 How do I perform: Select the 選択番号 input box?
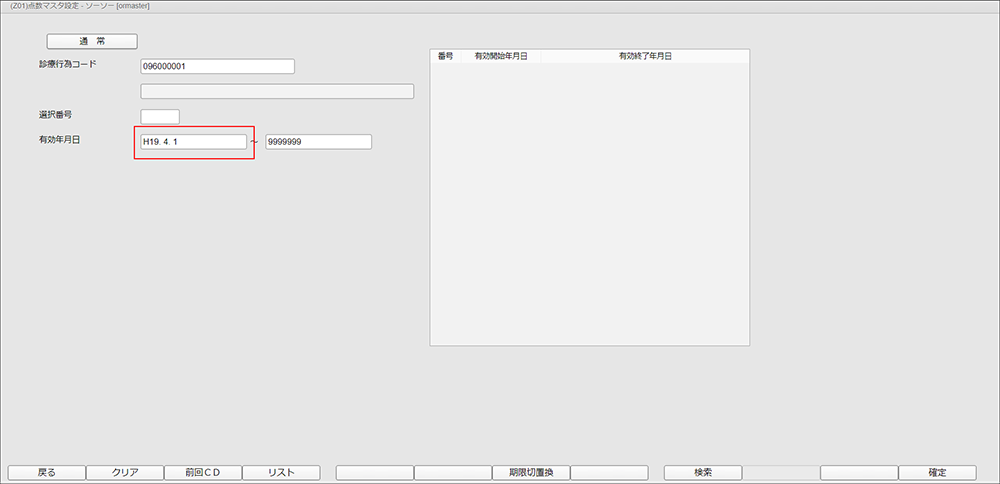pos(160,117)
